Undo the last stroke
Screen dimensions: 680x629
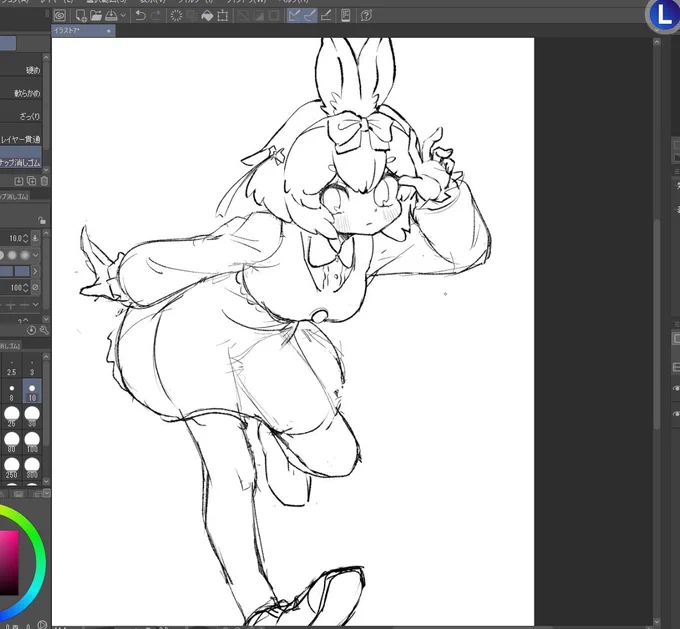pyautogui.click(x=140, y=16)
